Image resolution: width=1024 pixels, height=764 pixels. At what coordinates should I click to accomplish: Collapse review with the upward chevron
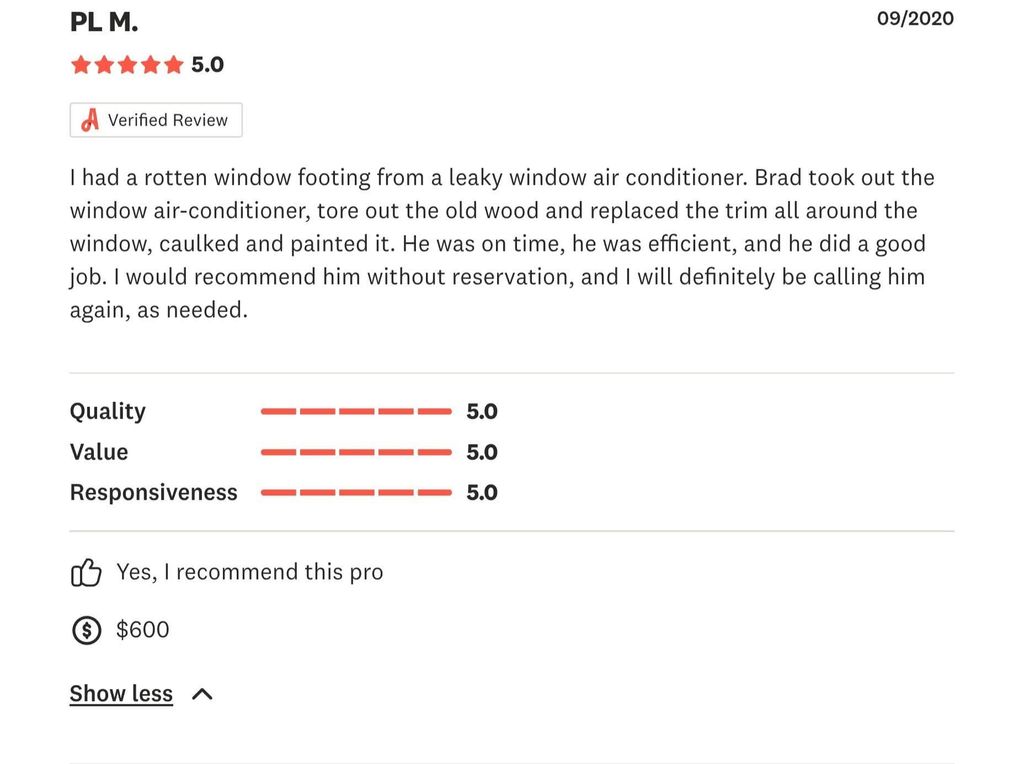pos(202,693)
